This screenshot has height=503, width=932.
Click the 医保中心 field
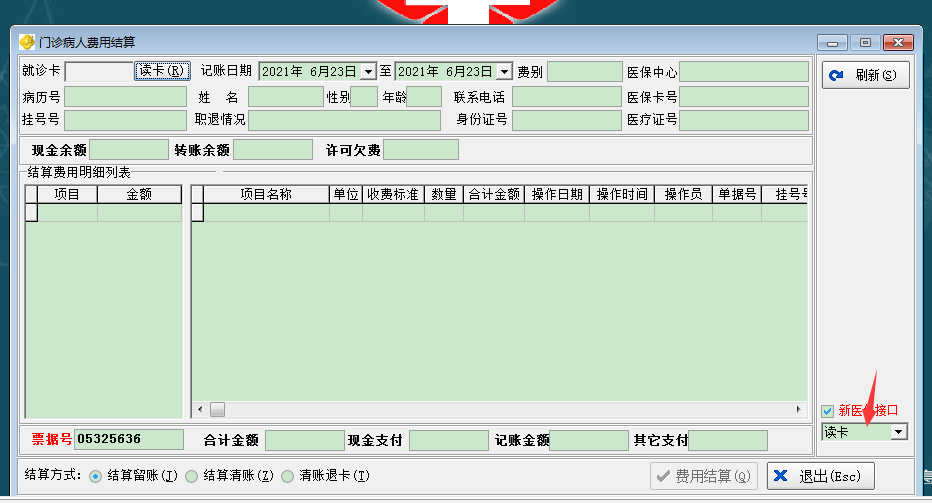744,71
